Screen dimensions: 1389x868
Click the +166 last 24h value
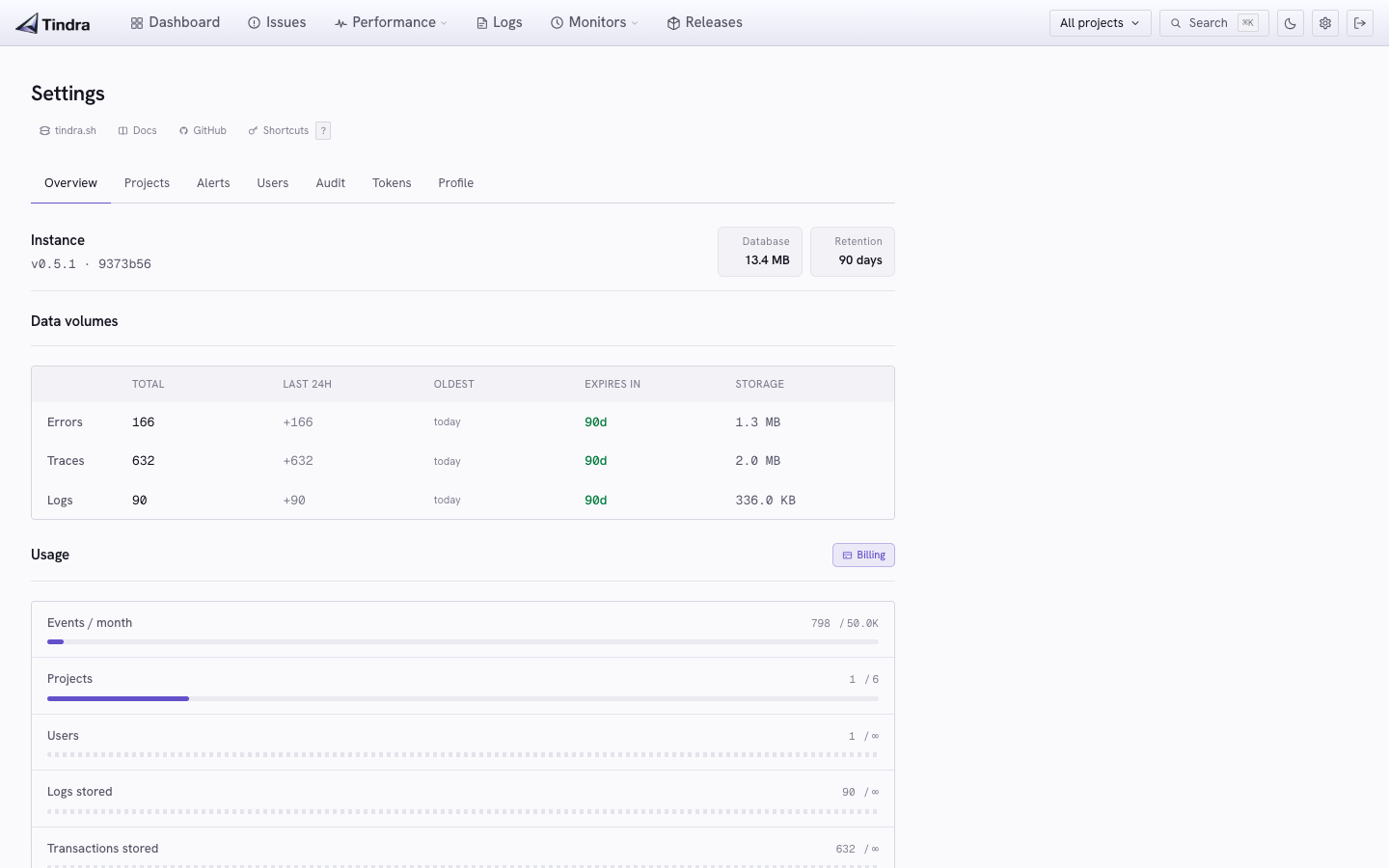pyautogui.click(x=298, y=422)
